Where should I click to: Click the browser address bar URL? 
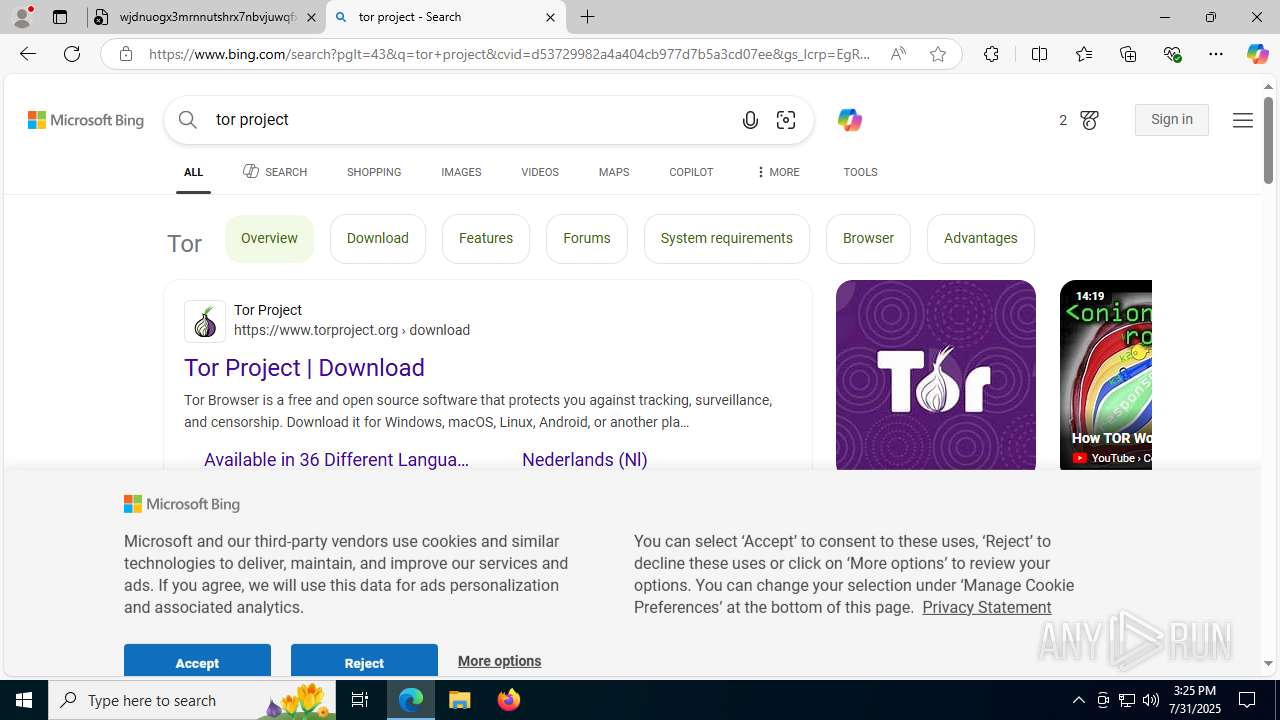point(510,54)
